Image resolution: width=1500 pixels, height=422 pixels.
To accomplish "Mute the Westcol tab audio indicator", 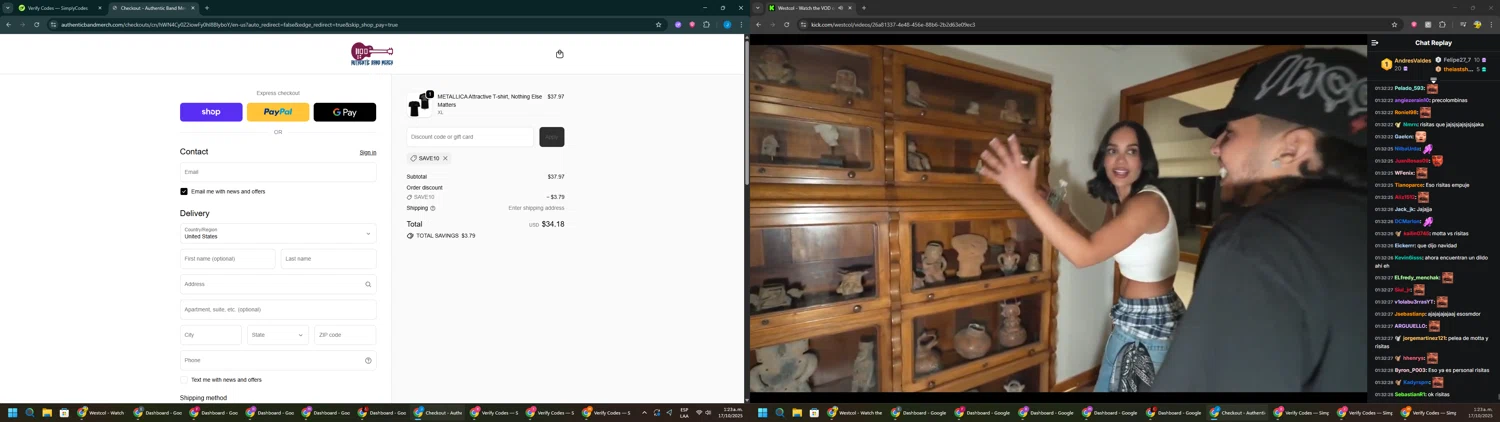I will 840,8.
